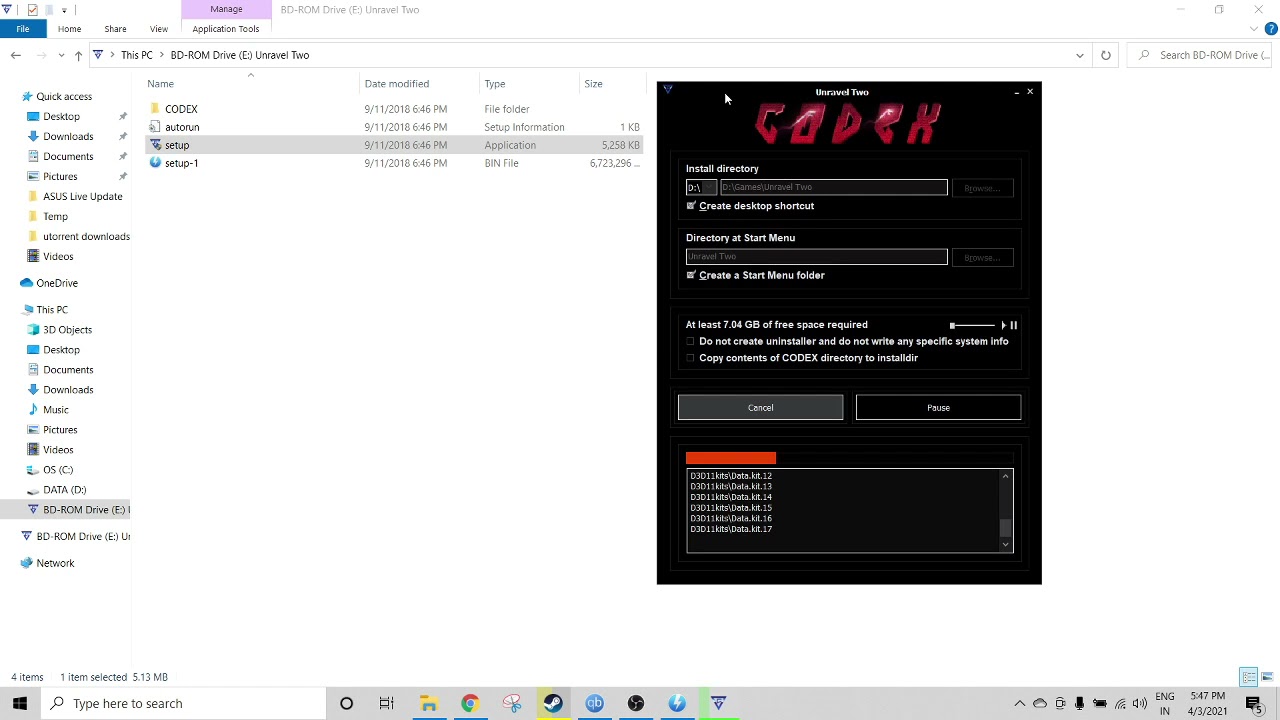Open Windows Start menu
This screenshot has width=1280, height=720.
click(x=20, y=703)
